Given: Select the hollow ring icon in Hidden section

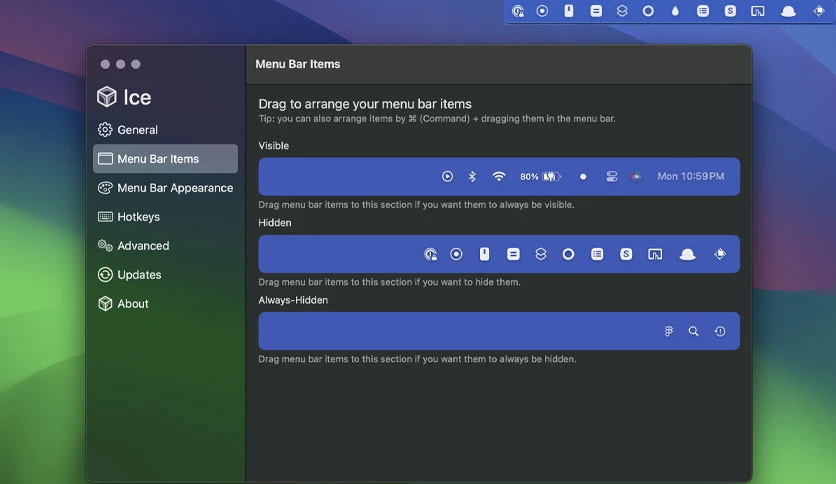Looking at the screenshot, I should [x=568, y=254].
